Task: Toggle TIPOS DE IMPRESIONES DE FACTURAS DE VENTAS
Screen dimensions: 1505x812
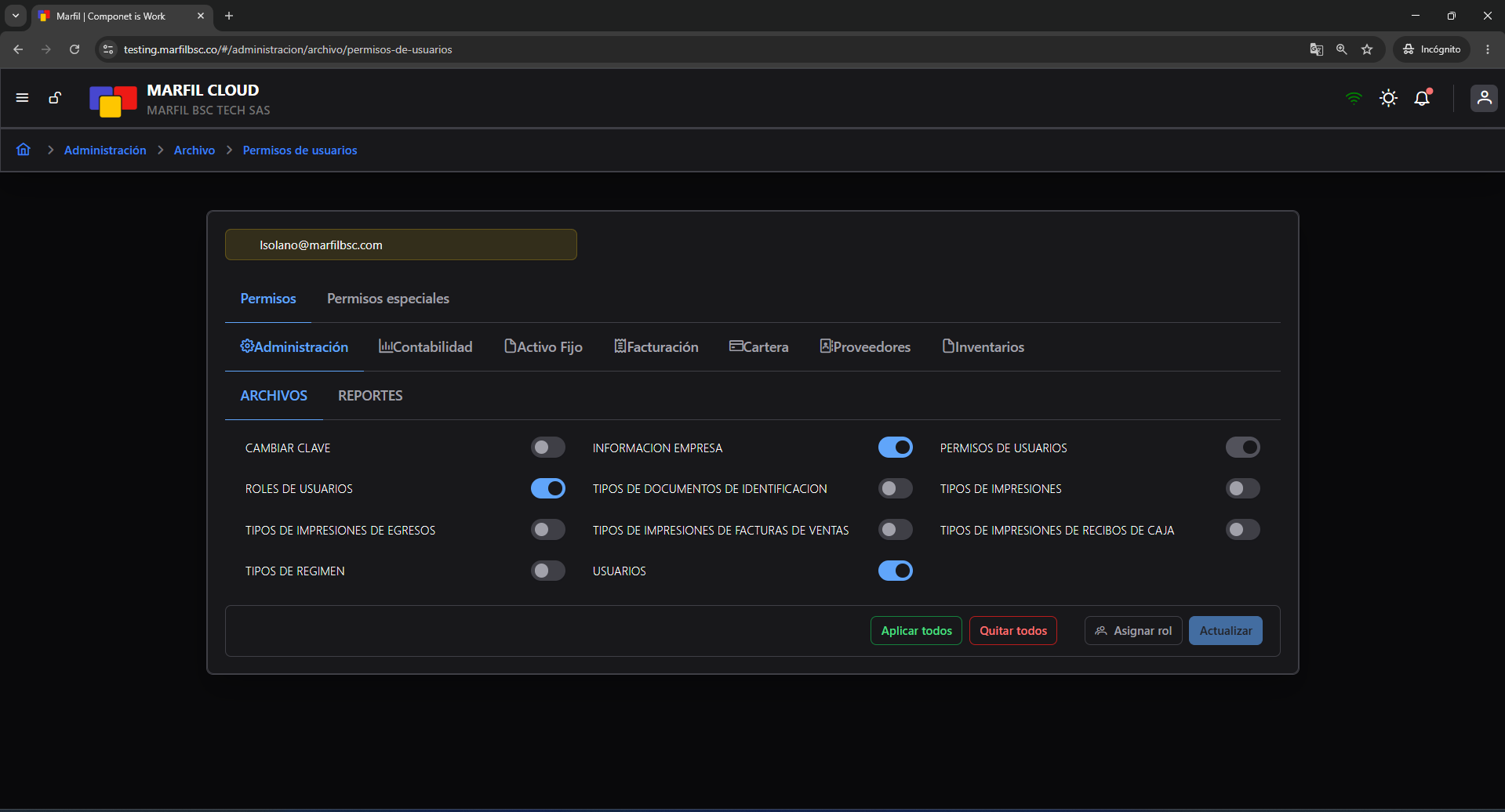Action: [x=896, y=530]
